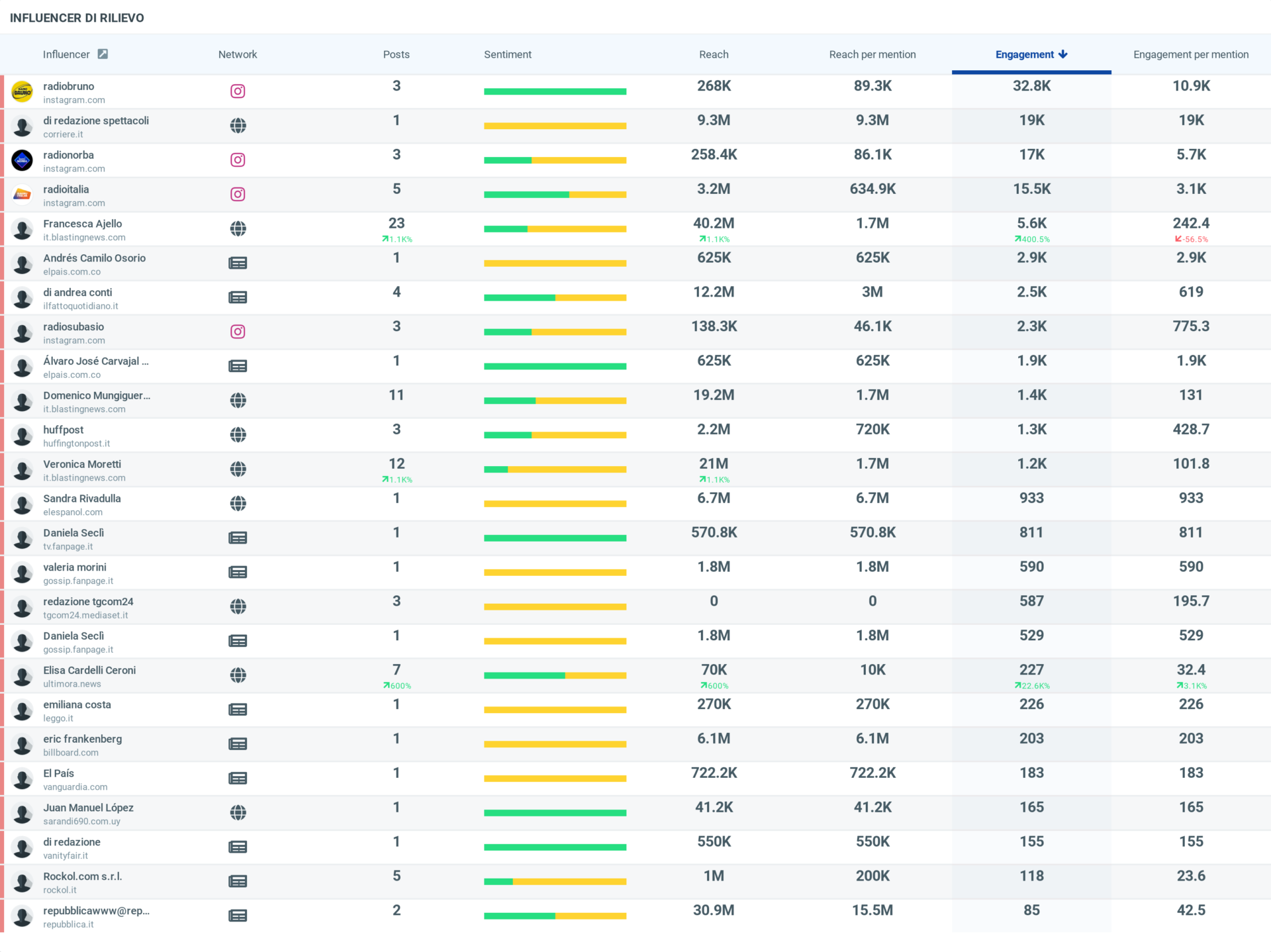Click the Instagram icon in radiosubasio row
The image size is (1271, 952).
[238, 332]
